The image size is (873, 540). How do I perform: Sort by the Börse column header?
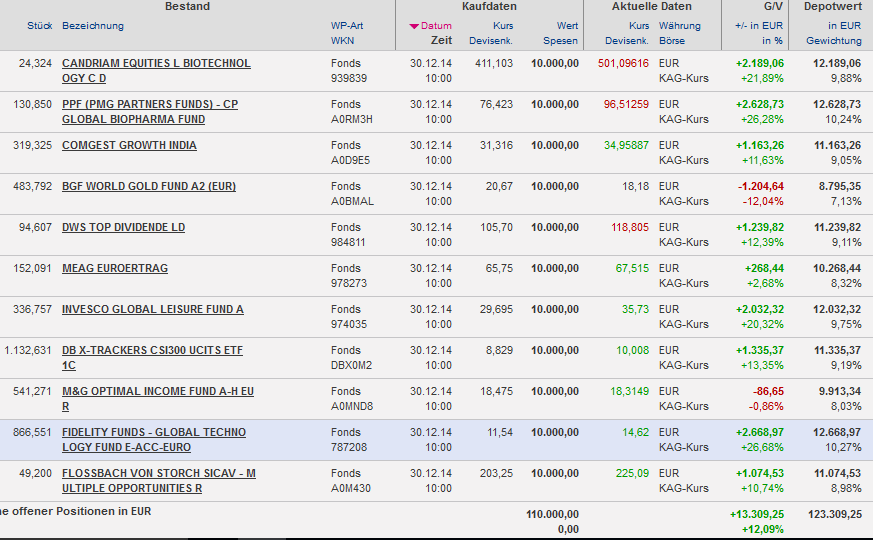click(672, 41)
